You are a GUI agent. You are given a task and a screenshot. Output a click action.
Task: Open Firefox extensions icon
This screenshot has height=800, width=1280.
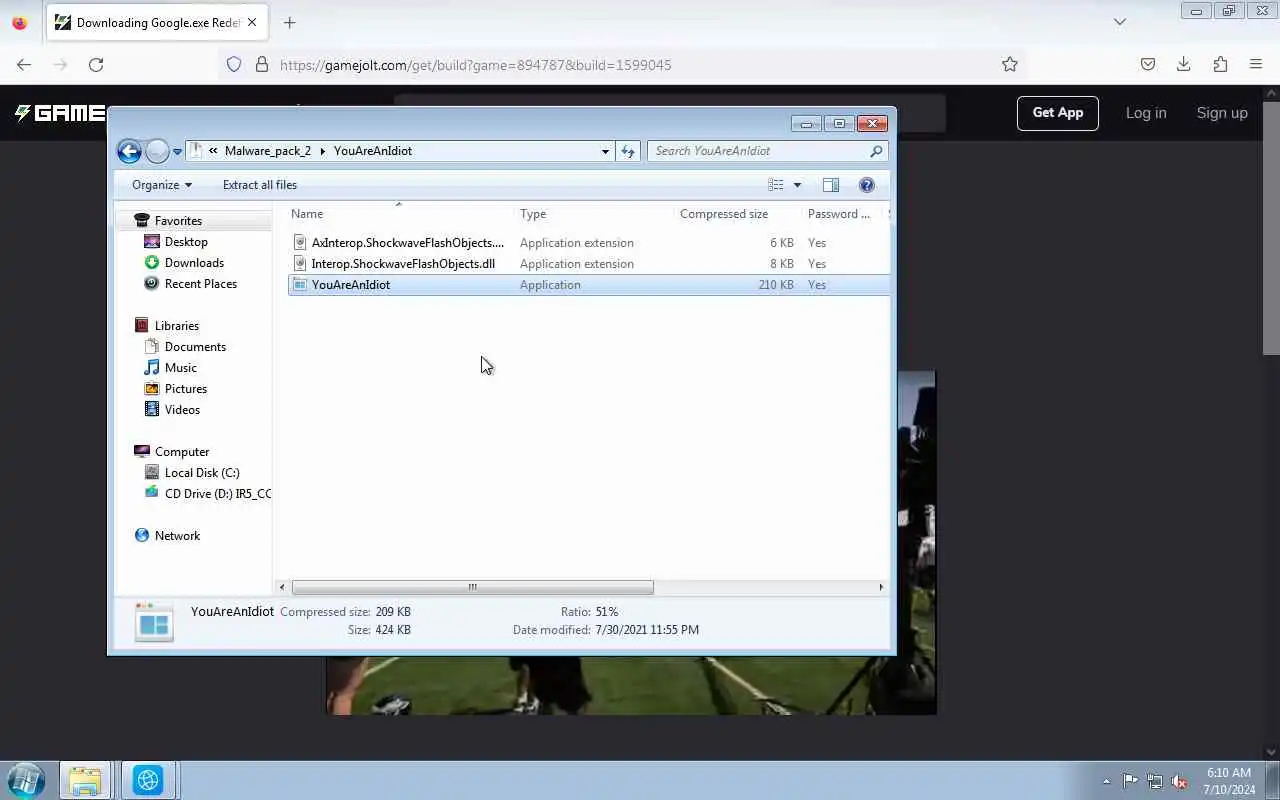coord(1220,64)
